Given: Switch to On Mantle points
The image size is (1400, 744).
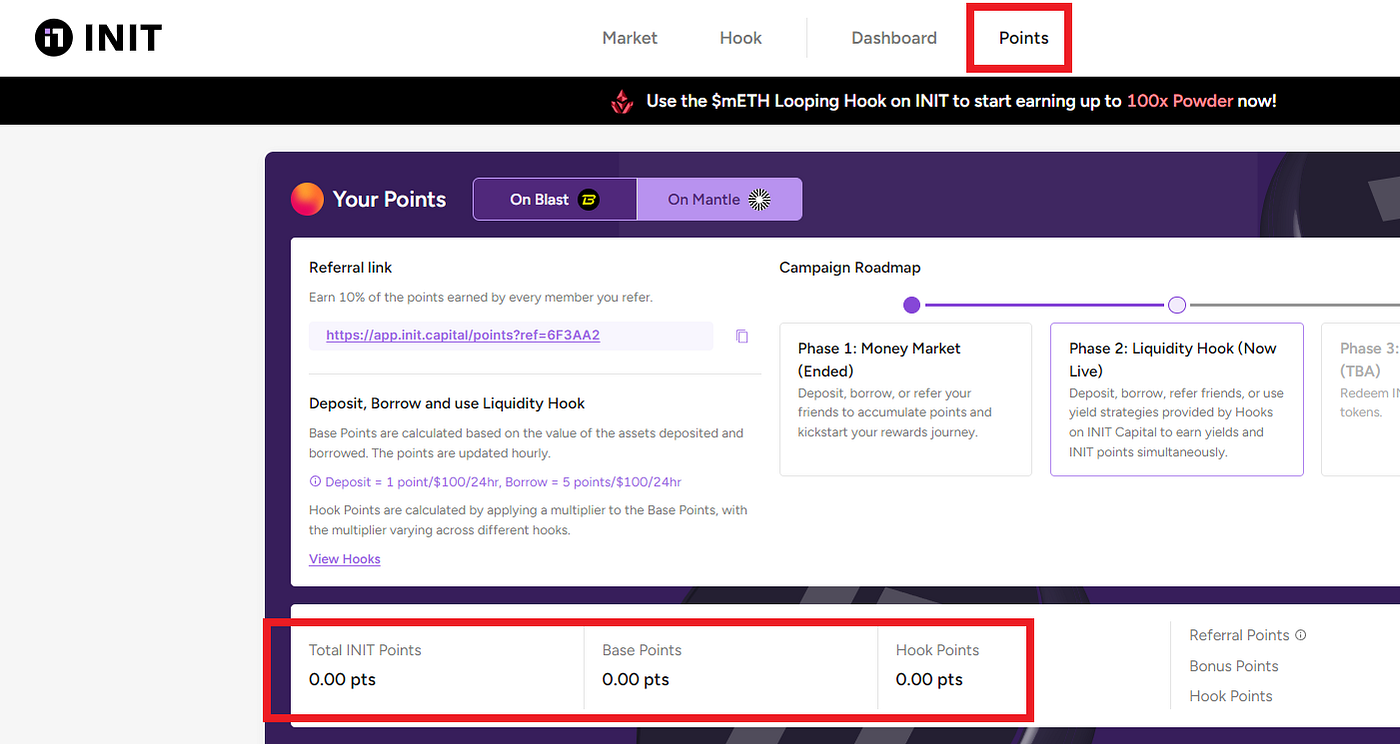Looking at the screenshot, I should [719, 199].
